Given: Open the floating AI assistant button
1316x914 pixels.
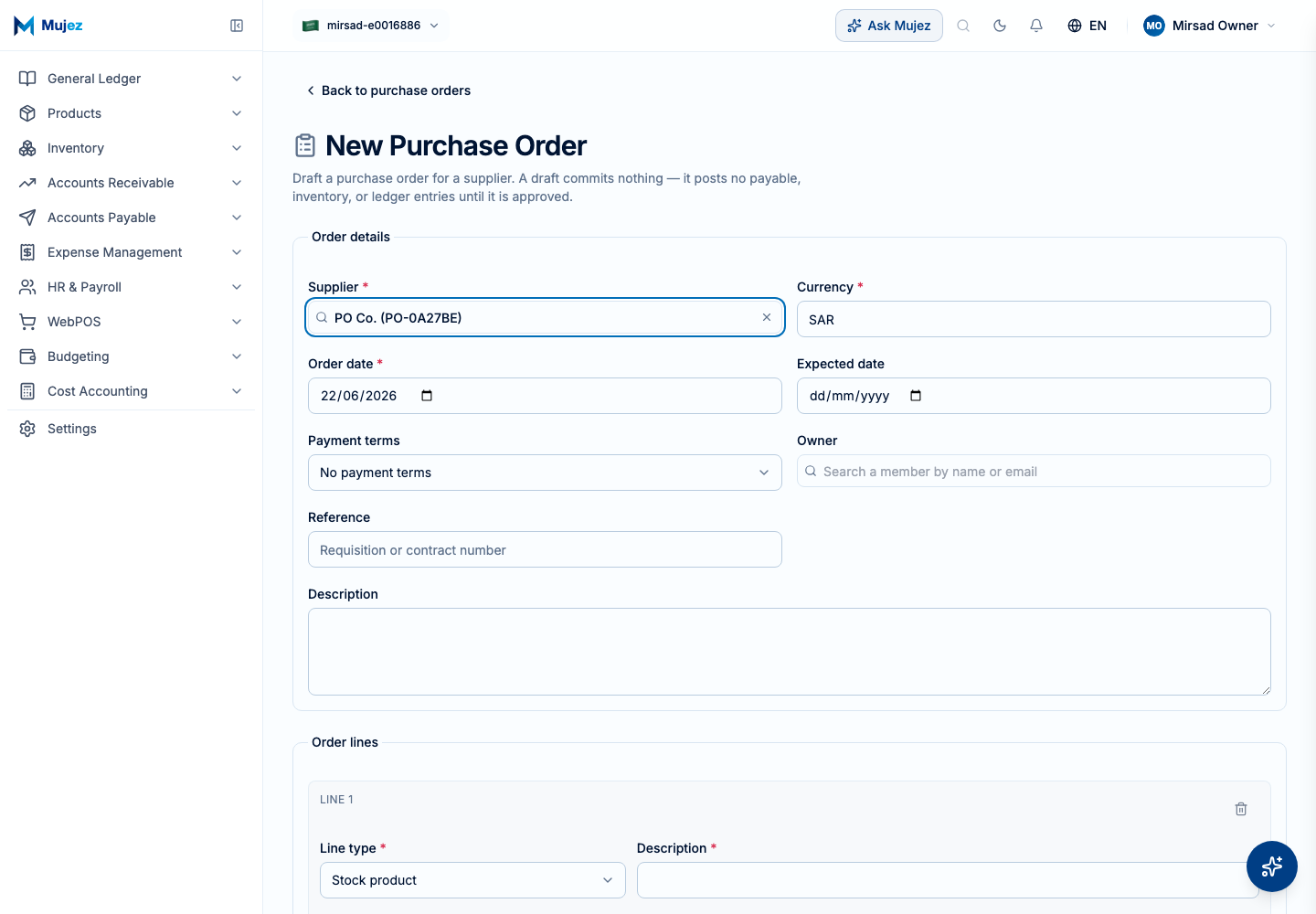Looking at the screenshot, I should coord(1272,866).
